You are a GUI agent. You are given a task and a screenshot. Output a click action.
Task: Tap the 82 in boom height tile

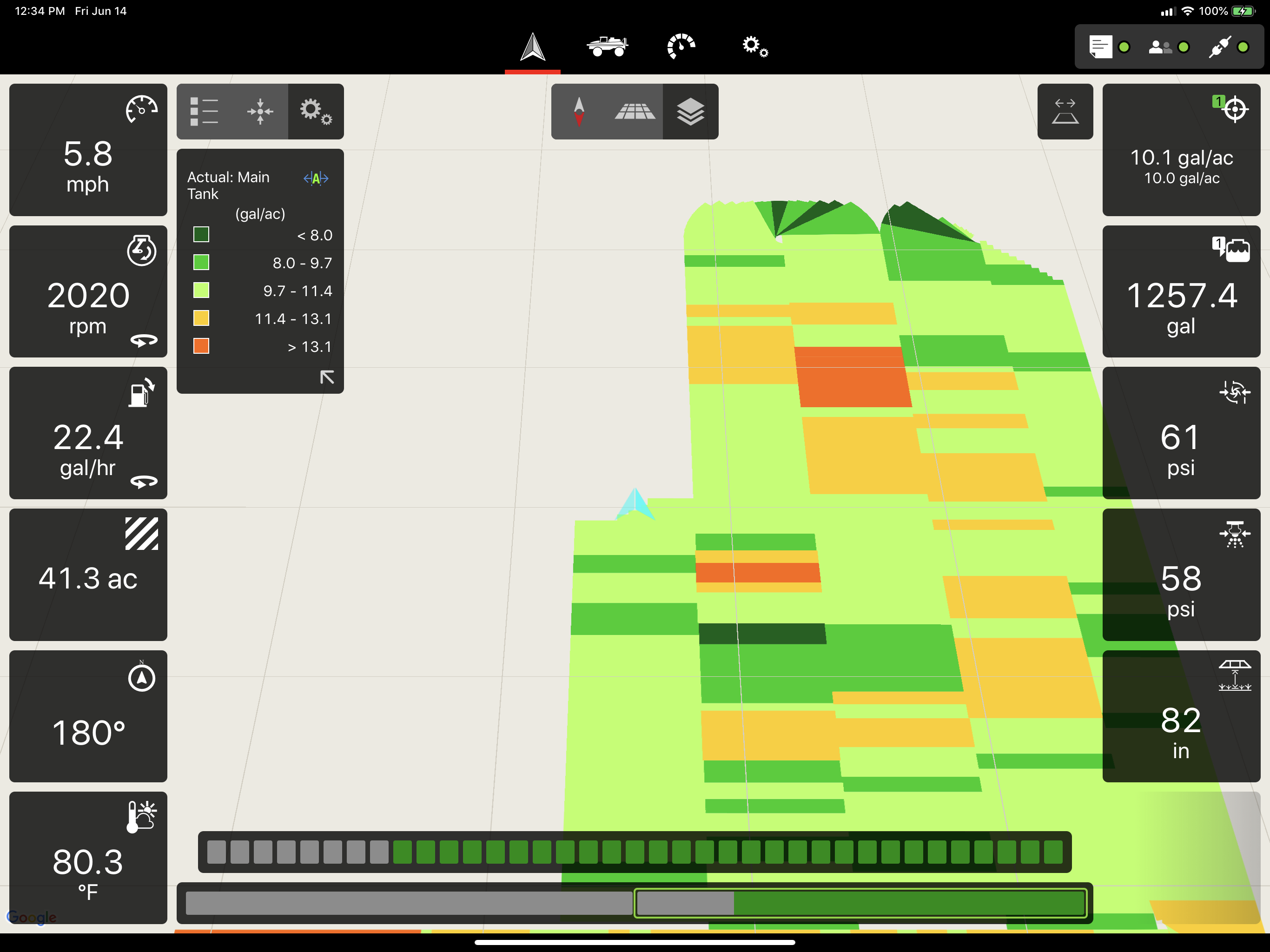pyautogui.click(x=1181, y=717)
